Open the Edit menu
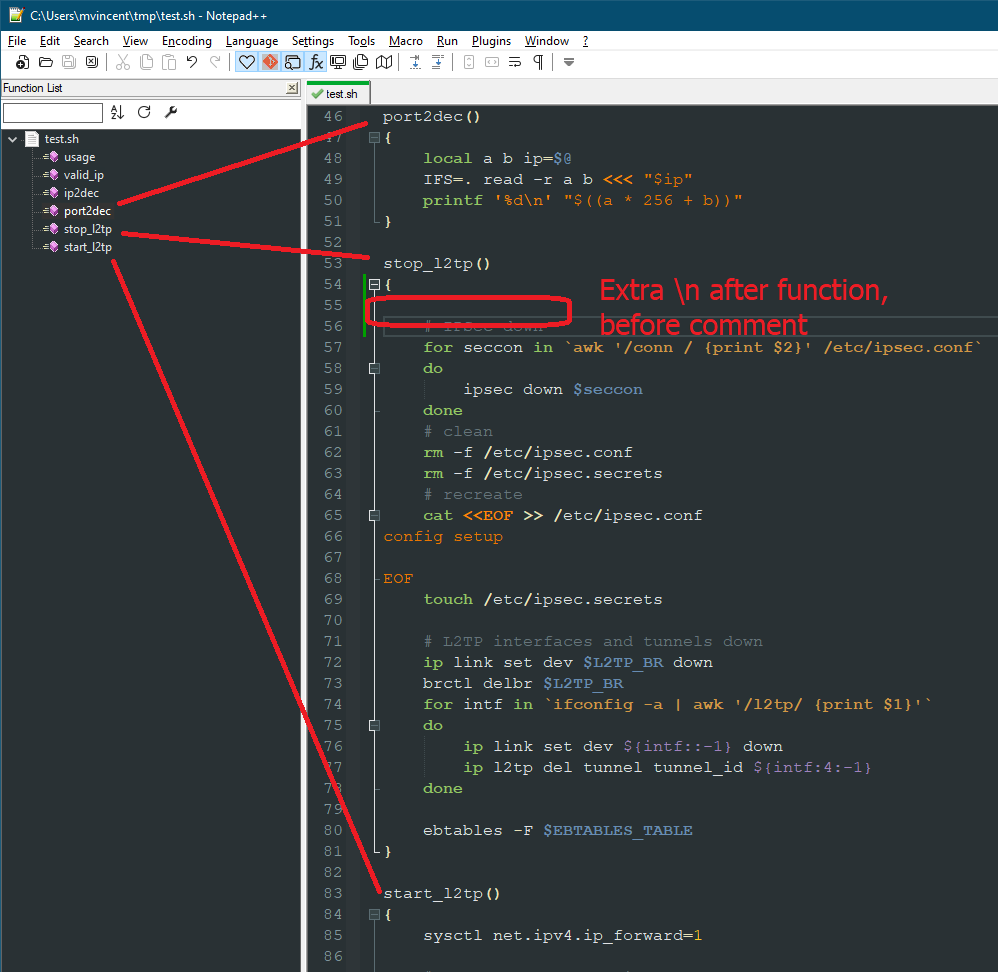 50,41
